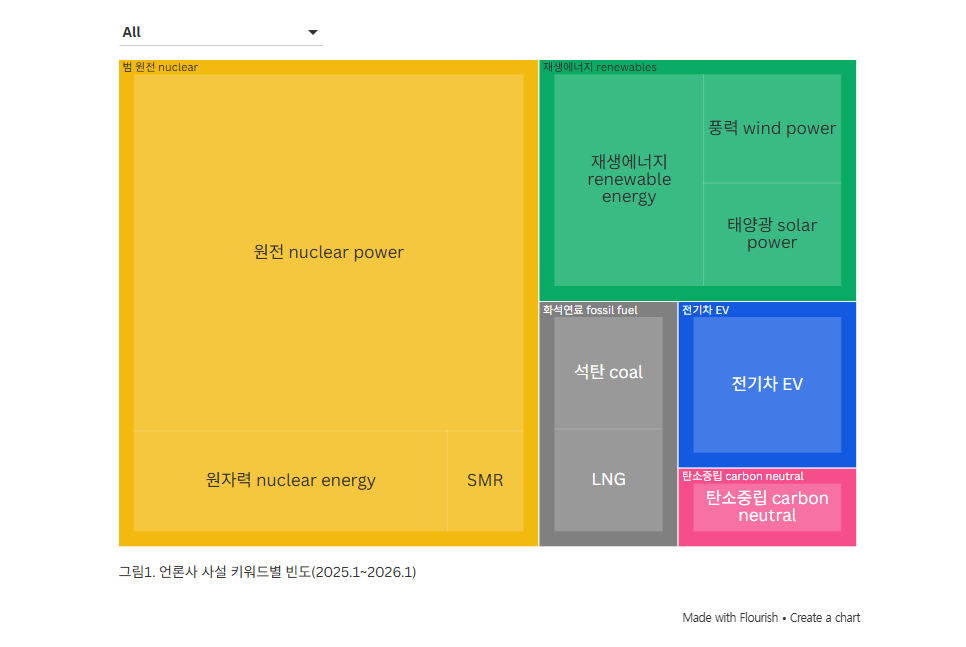Select the 원전 nuclear power tile
Viewport: 966px width, 647px height.
[x=328, y=252]
